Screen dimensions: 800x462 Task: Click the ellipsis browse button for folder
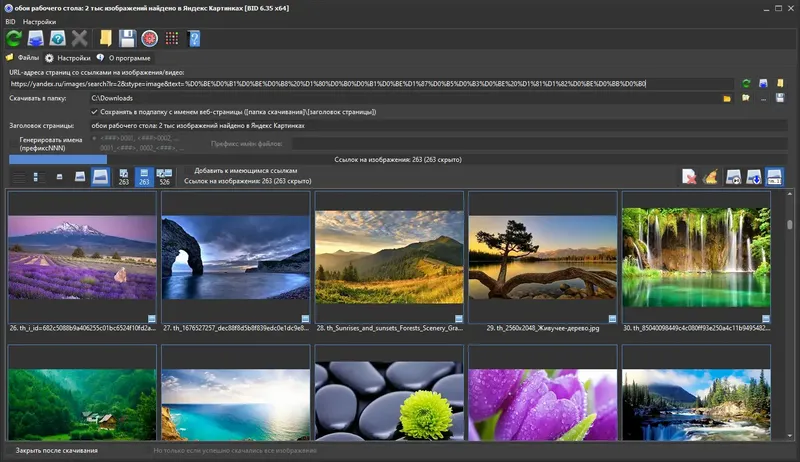[763, 98]
